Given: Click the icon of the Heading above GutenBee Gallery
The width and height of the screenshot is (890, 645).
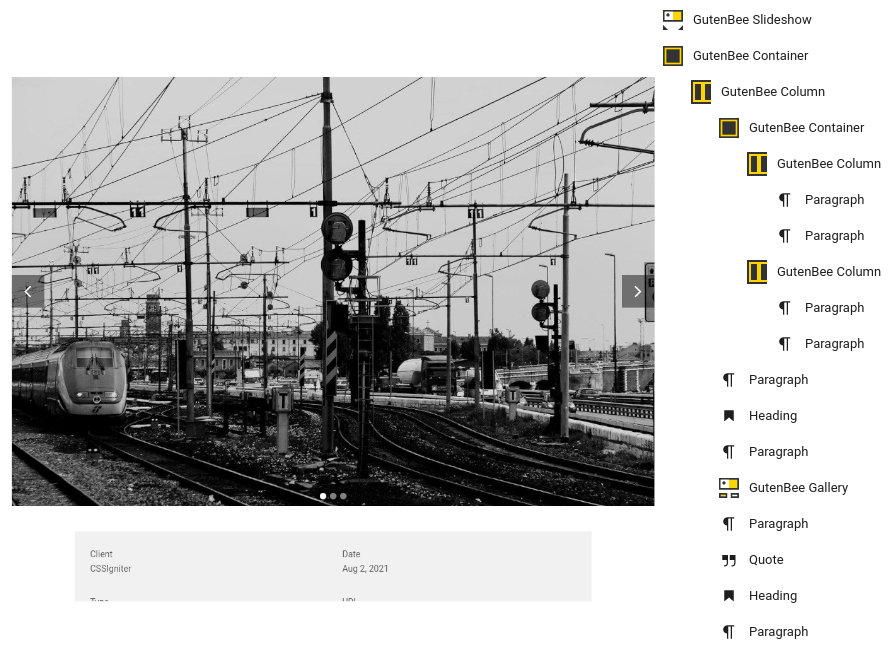Looking at the screenshot, I should (x=729, y=416).
